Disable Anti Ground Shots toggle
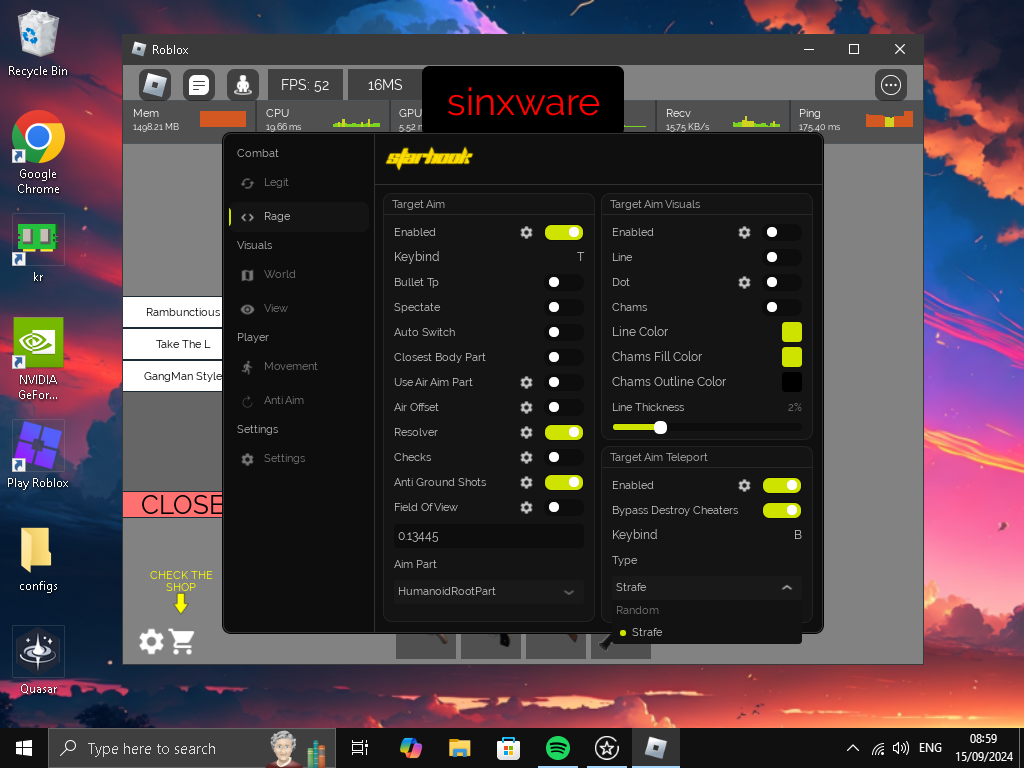 click(x=564, y=483)
